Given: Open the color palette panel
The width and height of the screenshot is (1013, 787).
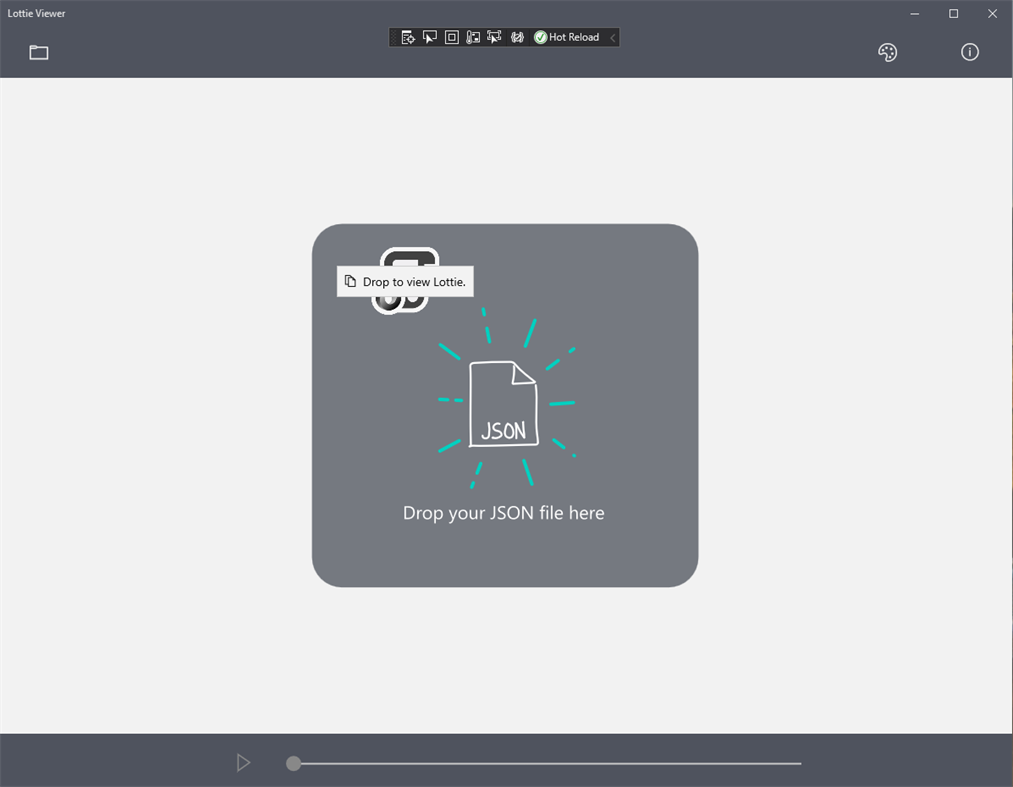Looking at the screenshot, I should point(888,52).
